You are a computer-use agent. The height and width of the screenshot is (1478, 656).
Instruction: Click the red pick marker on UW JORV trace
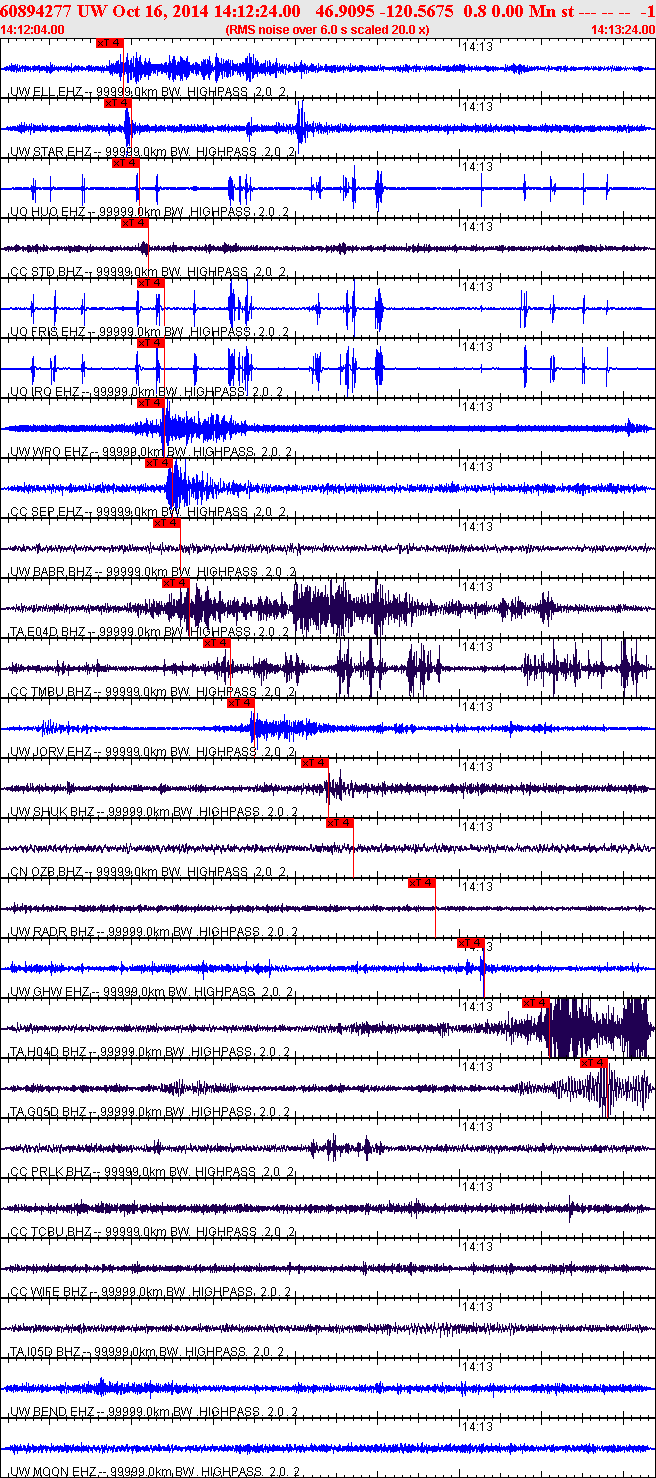tap(240, 703)
